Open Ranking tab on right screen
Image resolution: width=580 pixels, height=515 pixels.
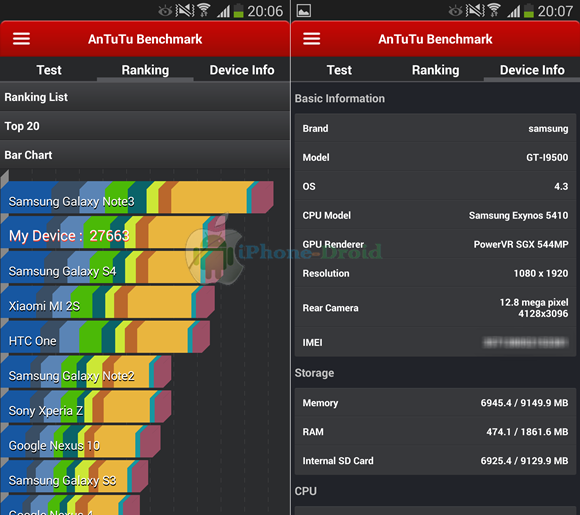pyautogui.click(x=435, y=70)
